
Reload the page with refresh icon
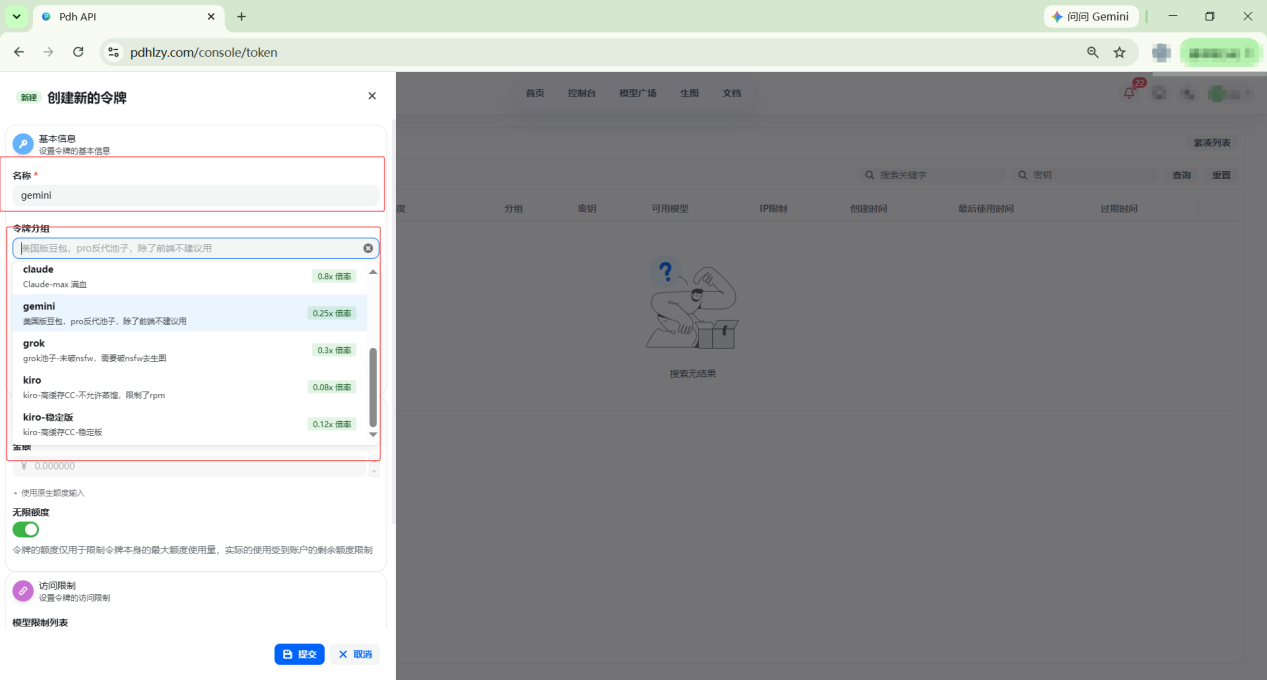[78, 52]
